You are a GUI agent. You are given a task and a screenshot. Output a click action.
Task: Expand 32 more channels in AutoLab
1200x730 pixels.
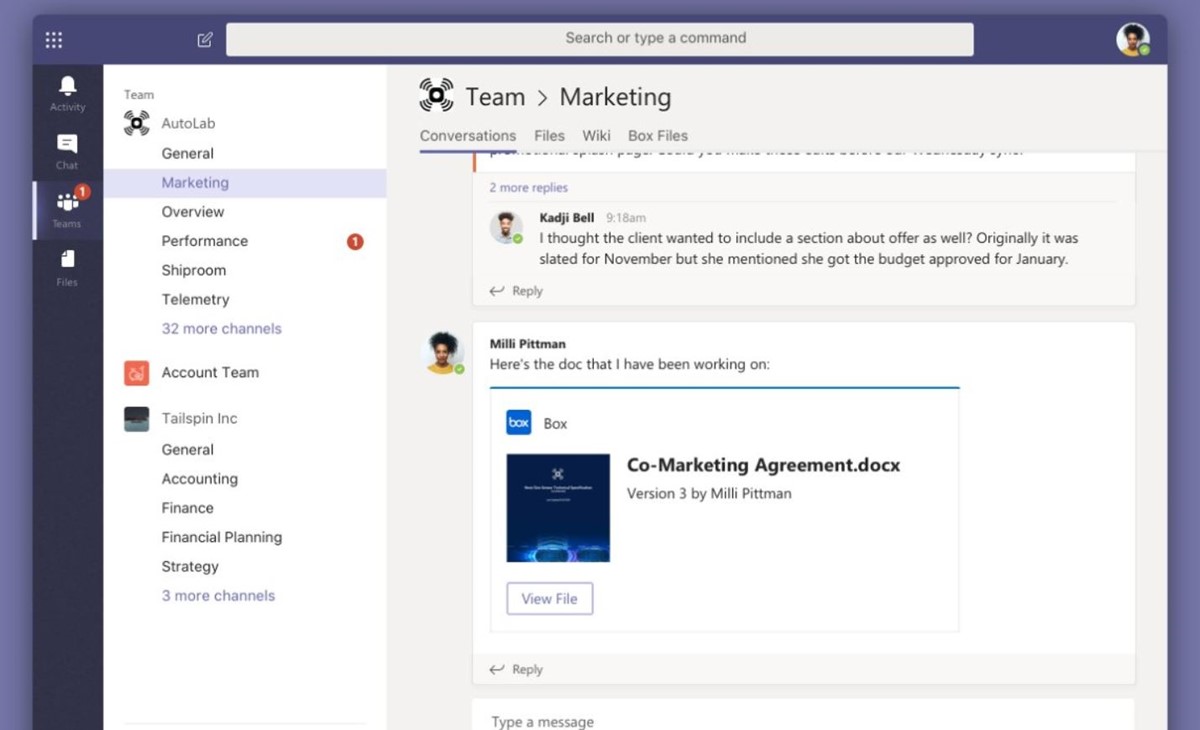pyautogui.click(x=222, y=328)
